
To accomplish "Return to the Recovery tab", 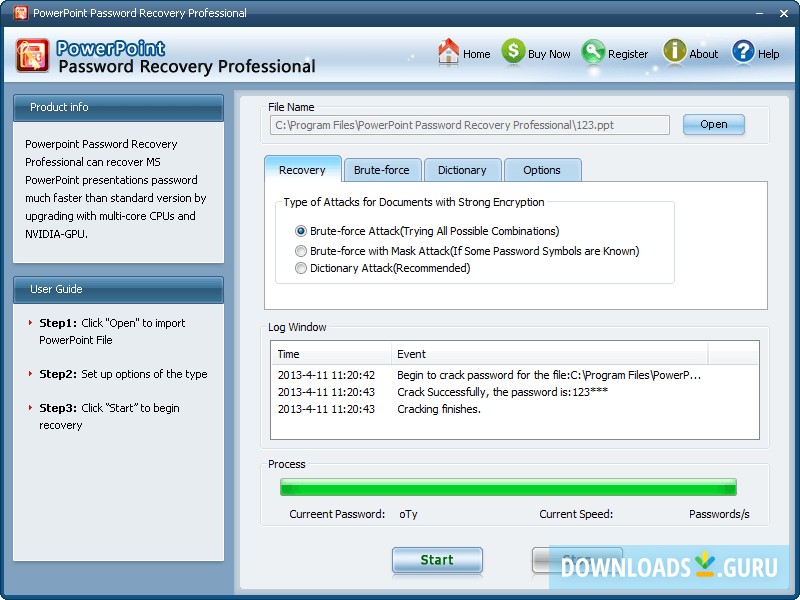I will (x=303, y=170).
